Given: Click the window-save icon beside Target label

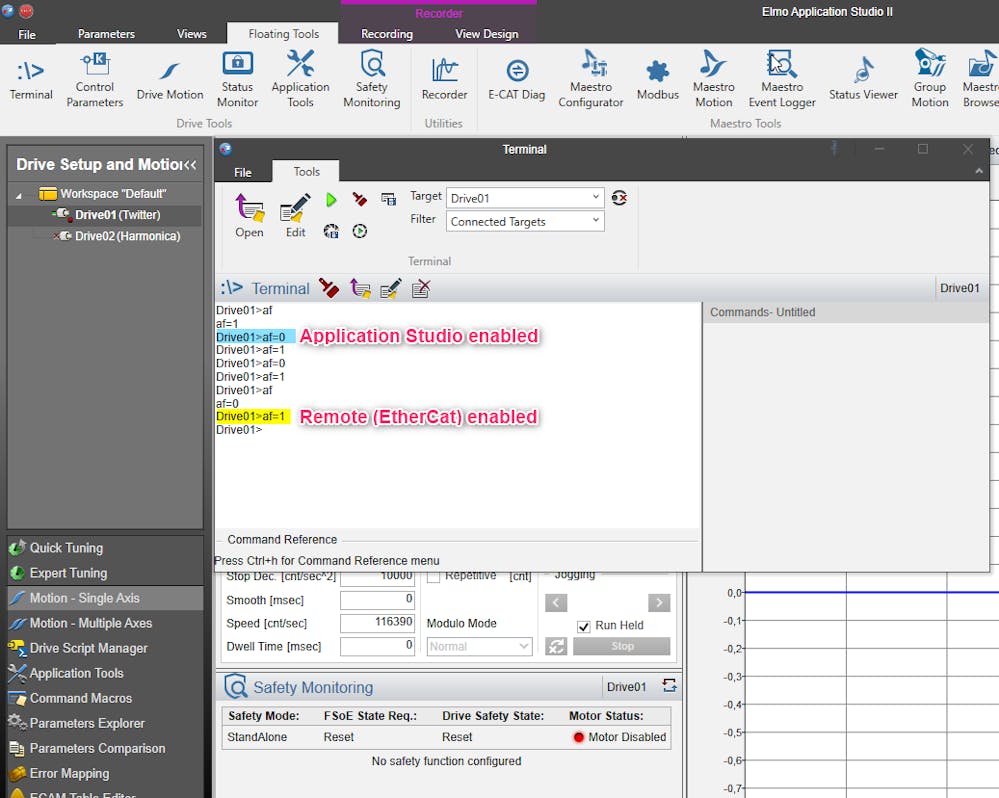Looking at the screenshot, I should click(x=388, y=199).
